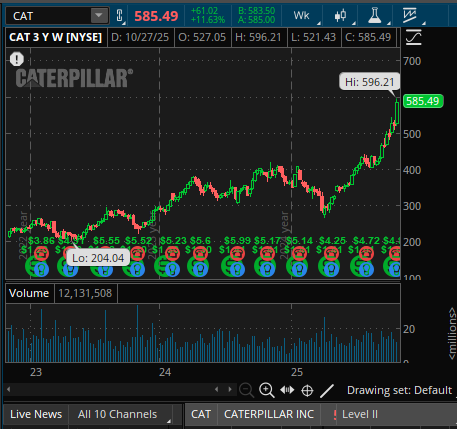The width and height of the screenshot is (457, 429).
Task: Open the Drawing set: Default selector
Action: [399, 390]
